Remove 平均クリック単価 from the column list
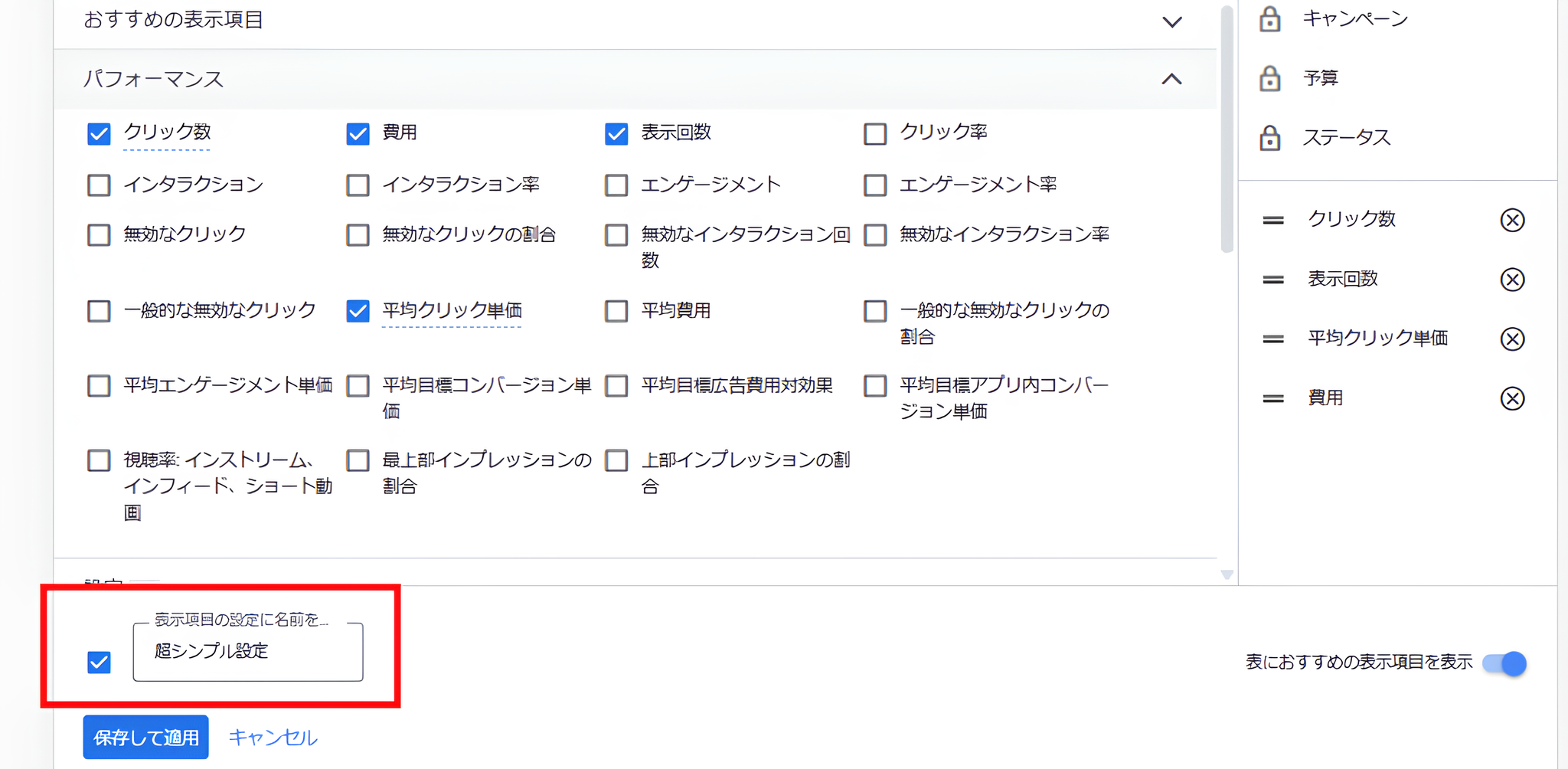Viewport: 1568px width, 769px height. [x=1512, y=339]
